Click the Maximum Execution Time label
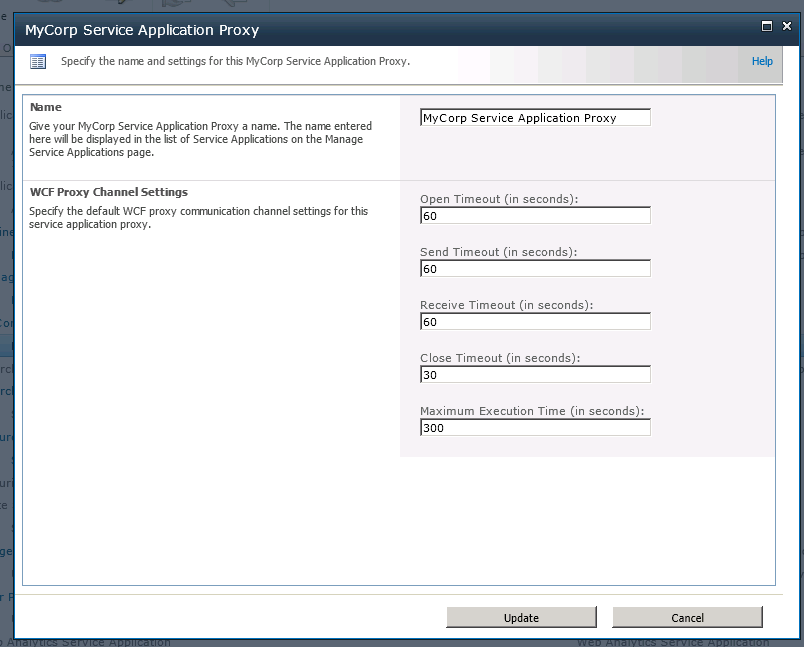This screenshot has height=647, width=804. tap(532, 411)
